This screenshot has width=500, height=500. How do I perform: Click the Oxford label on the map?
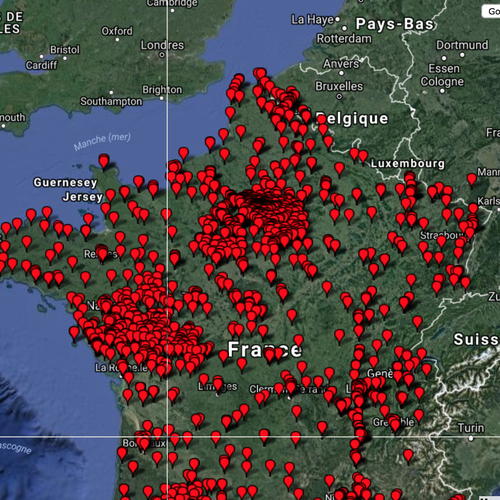pos(117,31)
